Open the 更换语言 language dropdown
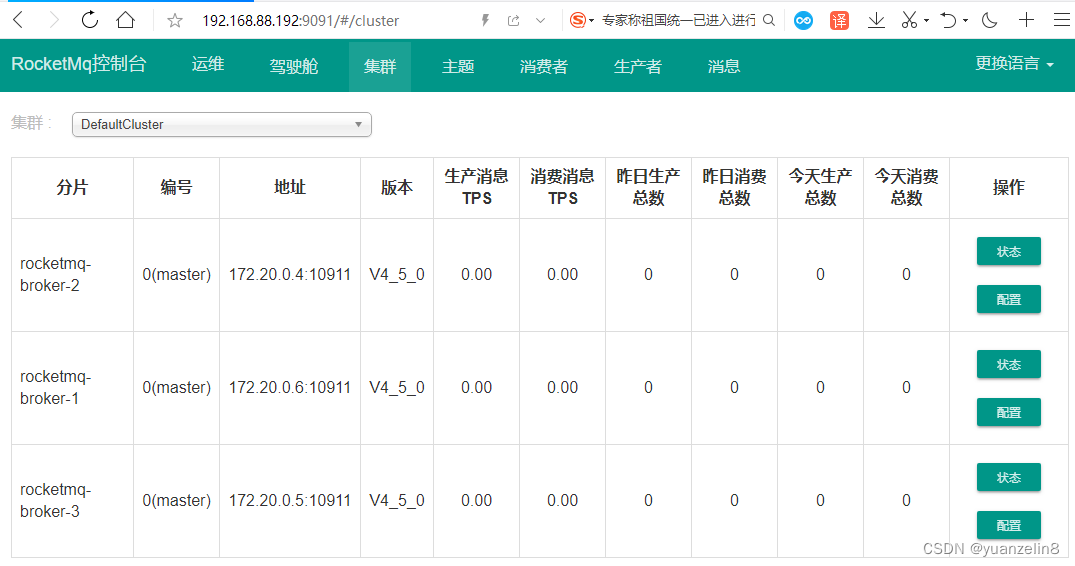 (x=1014, y=64)
